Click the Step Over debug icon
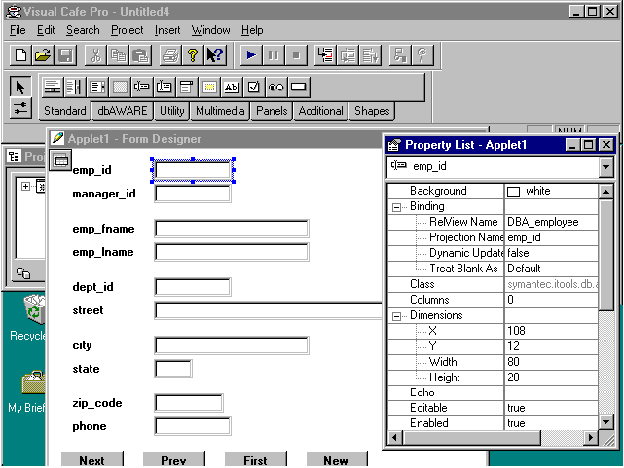Viewport: 624px width, 468px height. (x=348, y=55)
